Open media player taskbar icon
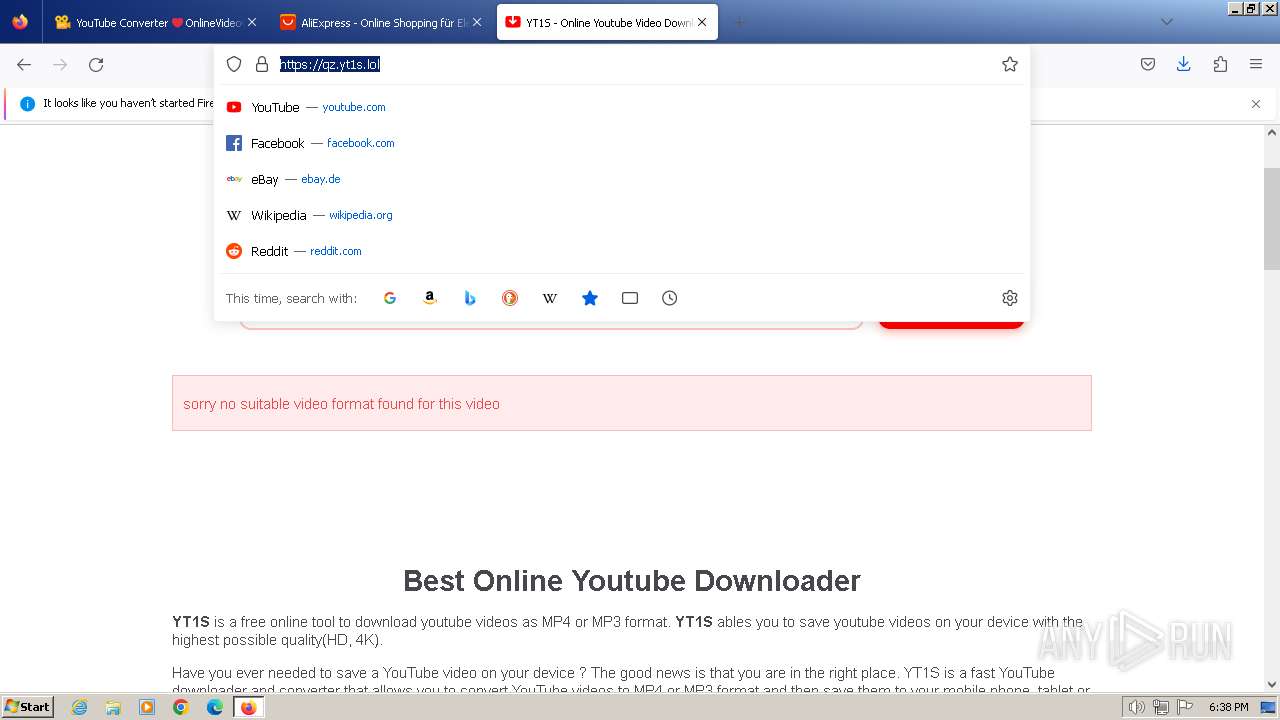The width and height of the screenshot is (1280, 720). pos(147,707)
